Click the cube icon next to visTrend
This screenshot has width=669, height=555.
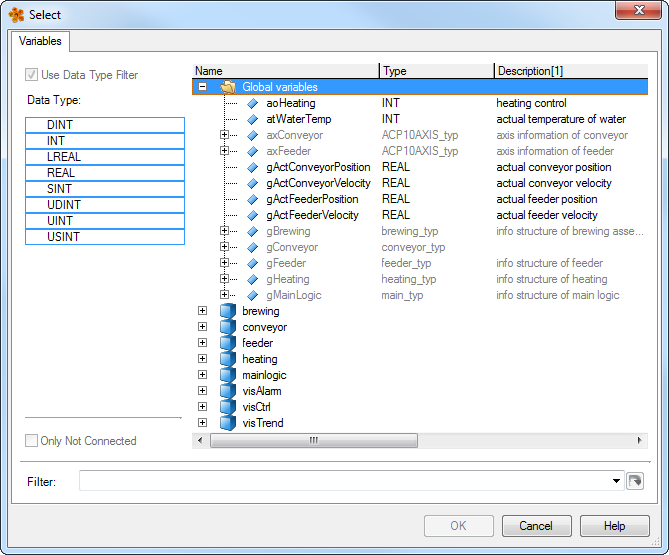(227, 423)
